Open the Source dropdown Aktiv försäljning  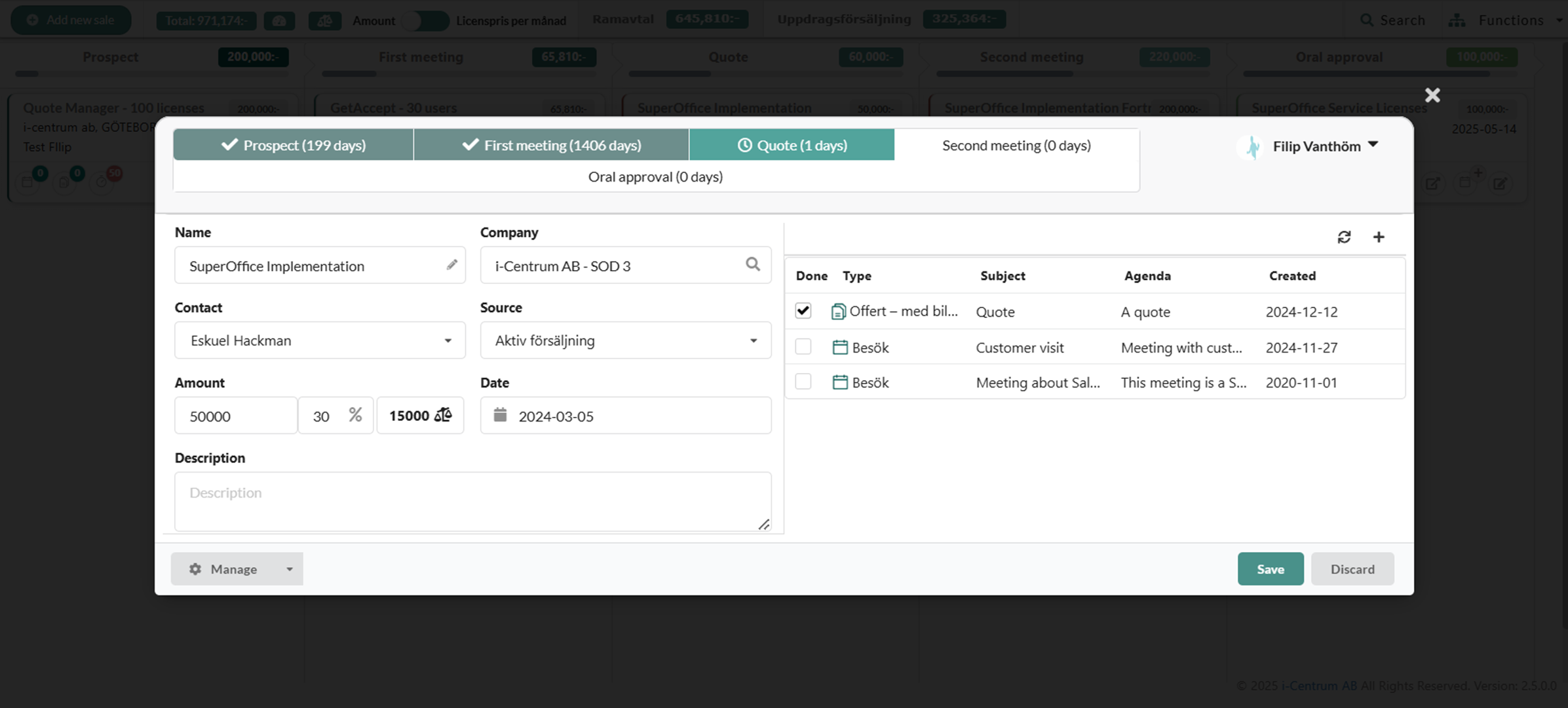626,340
